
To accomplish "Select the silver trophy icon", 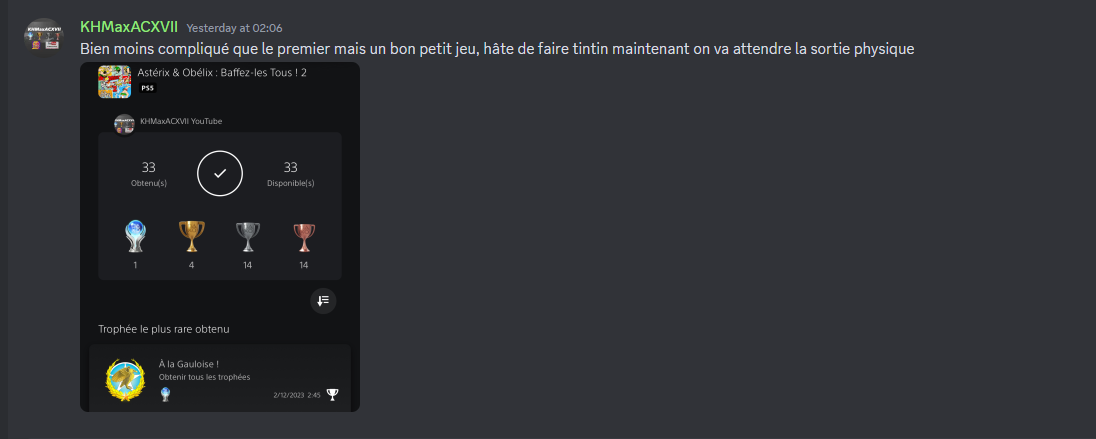I will [x=247, y=236].
